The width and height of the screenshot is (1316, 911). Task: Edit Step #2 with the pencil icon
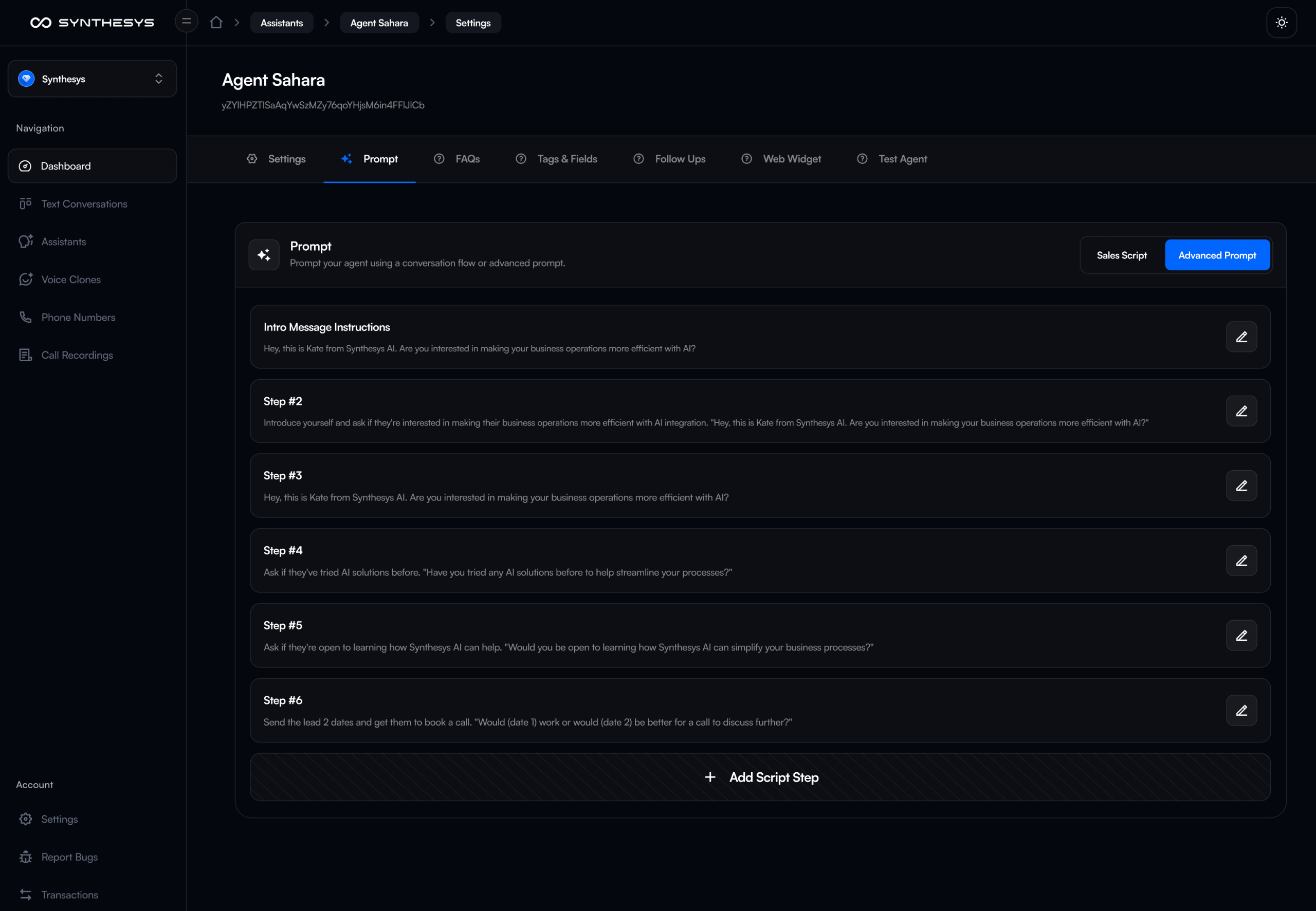[x=1241, y=411]
